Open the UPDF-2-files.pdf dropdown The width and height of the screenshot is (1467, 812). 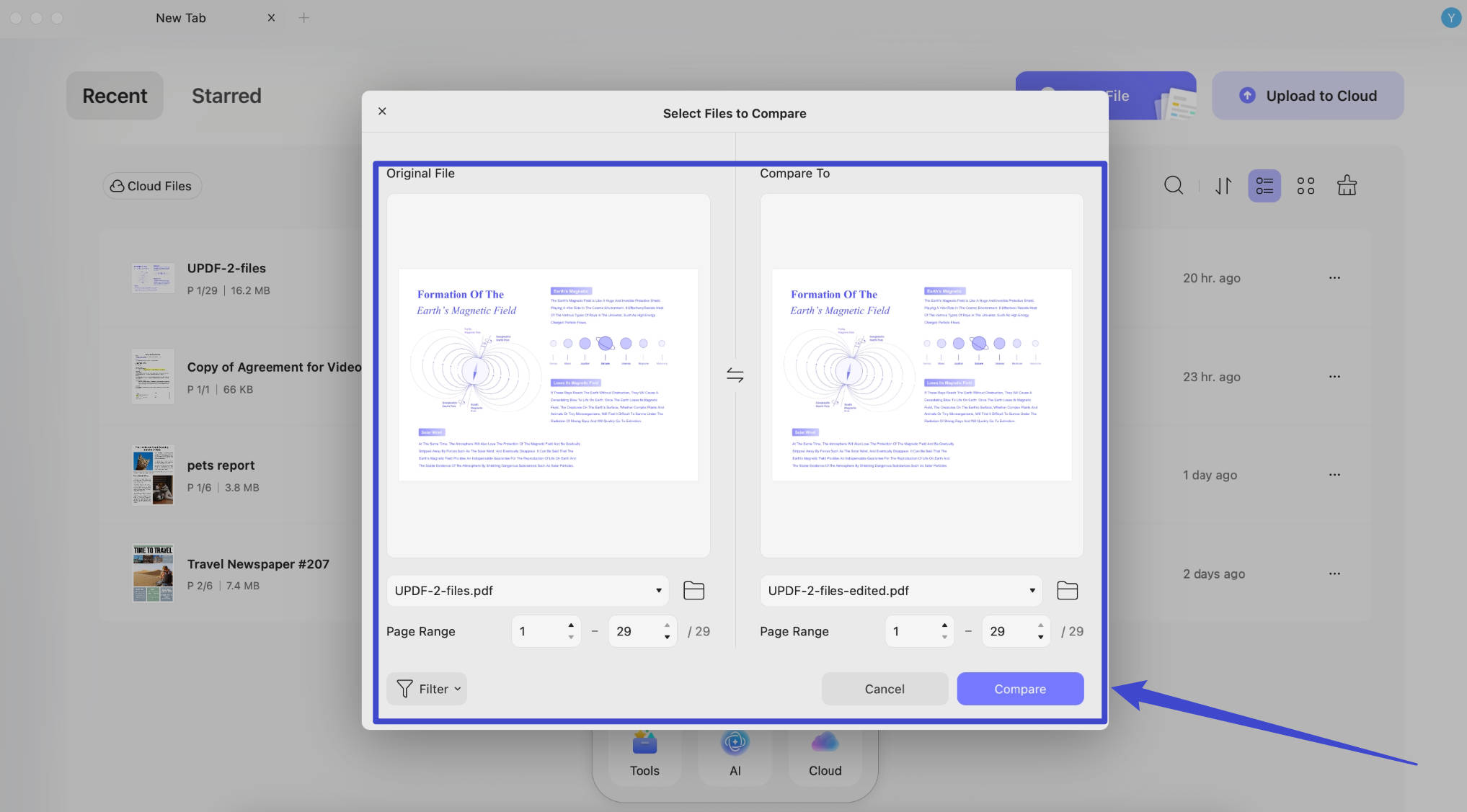528,590
